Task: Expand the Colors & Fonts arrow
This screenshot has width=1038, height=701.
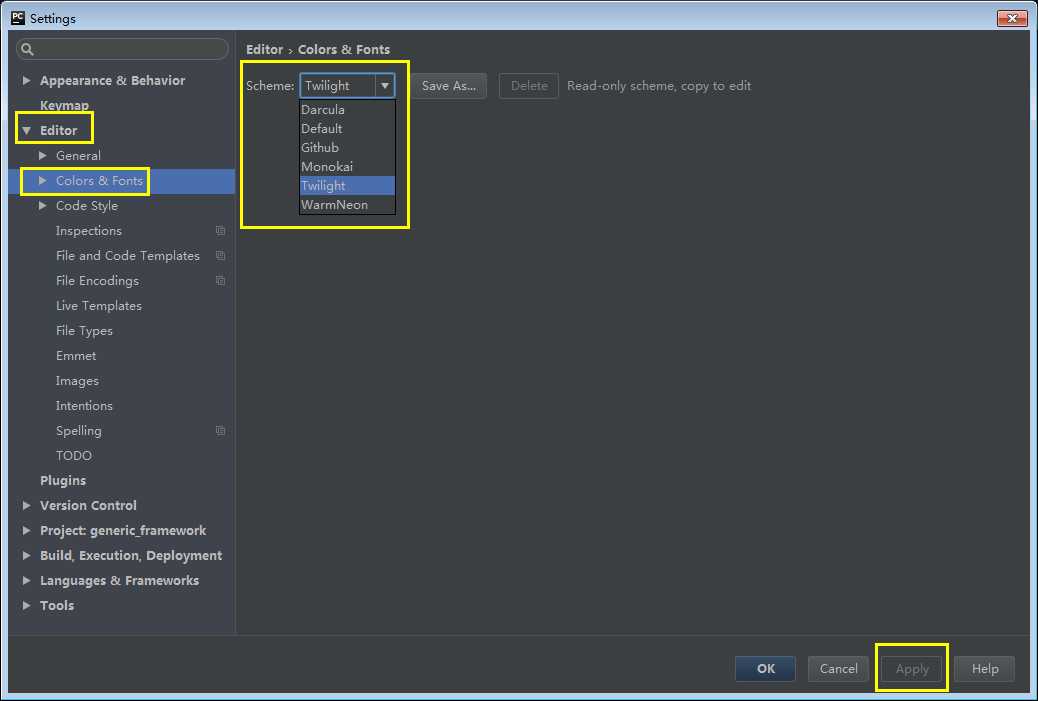Action: [42, 181]
